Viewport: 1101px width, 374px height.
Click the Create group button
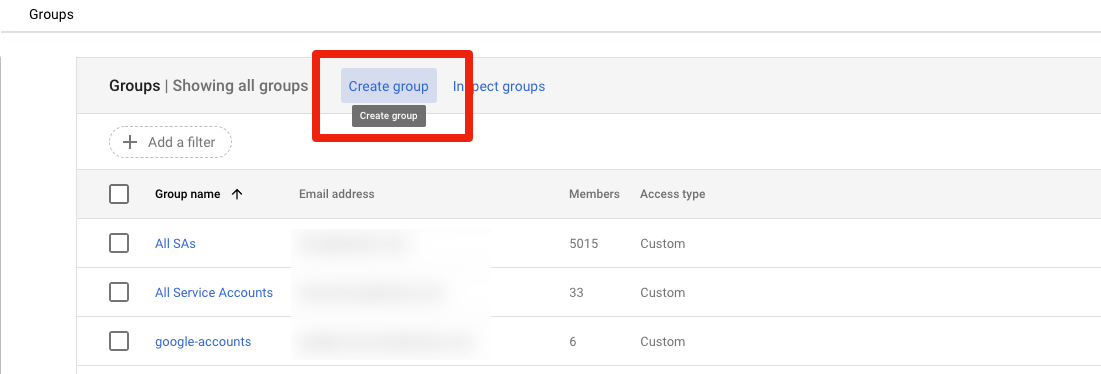click(x=388, y=86)
